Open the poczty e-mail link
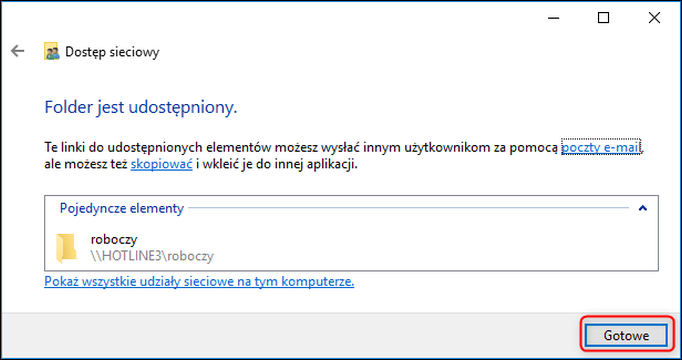This screenshot has height=360, width=682. [x=601, y=148]
